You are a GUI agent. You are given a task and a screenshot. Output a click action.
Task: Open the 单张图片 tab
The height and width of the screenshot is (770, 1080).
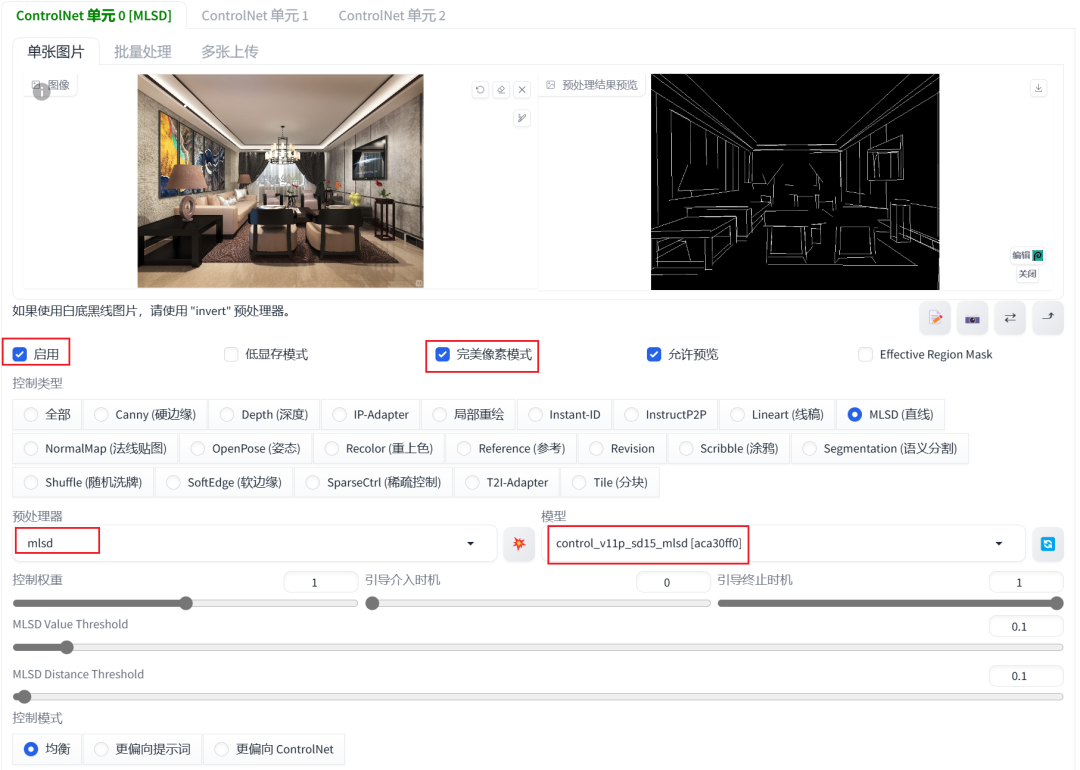(x=56, y=52)
